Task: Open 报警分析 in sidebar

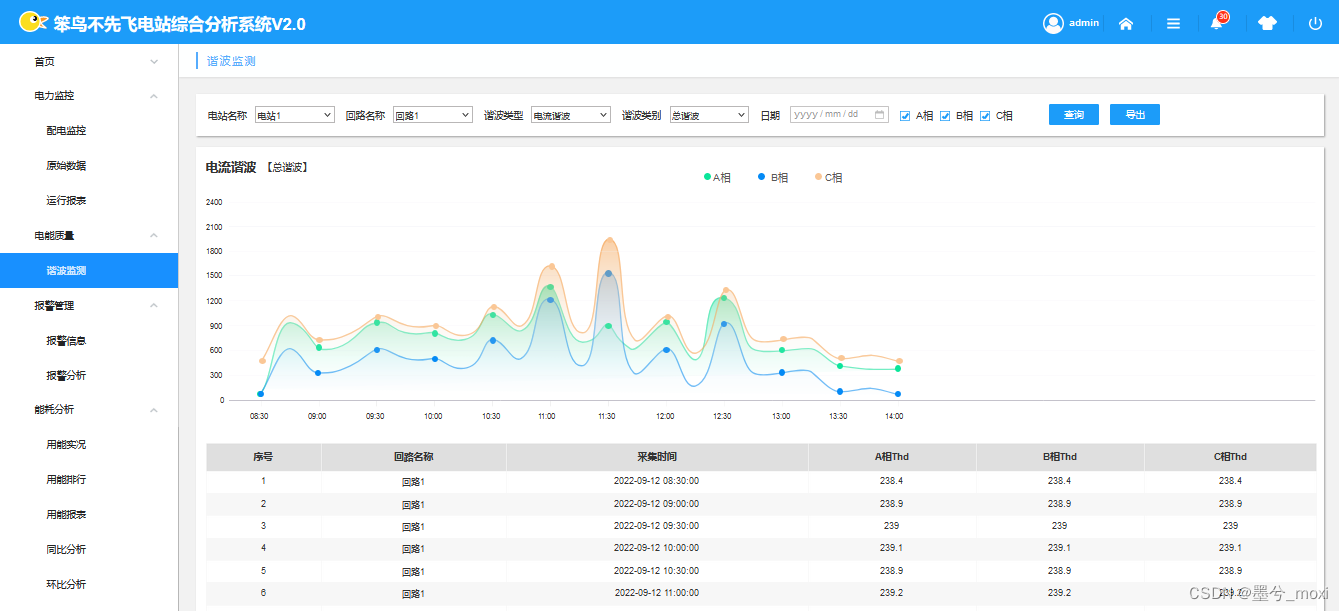Action: pos(66,376)
